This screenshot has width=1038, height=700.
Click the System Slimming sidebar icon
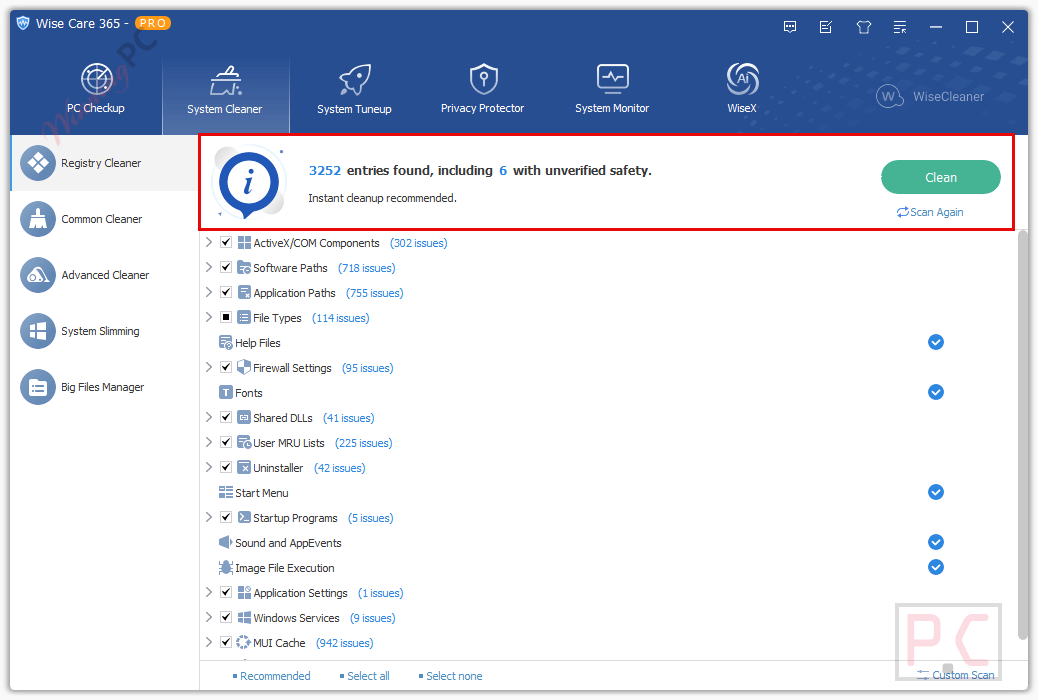click(x=38, y=331)
